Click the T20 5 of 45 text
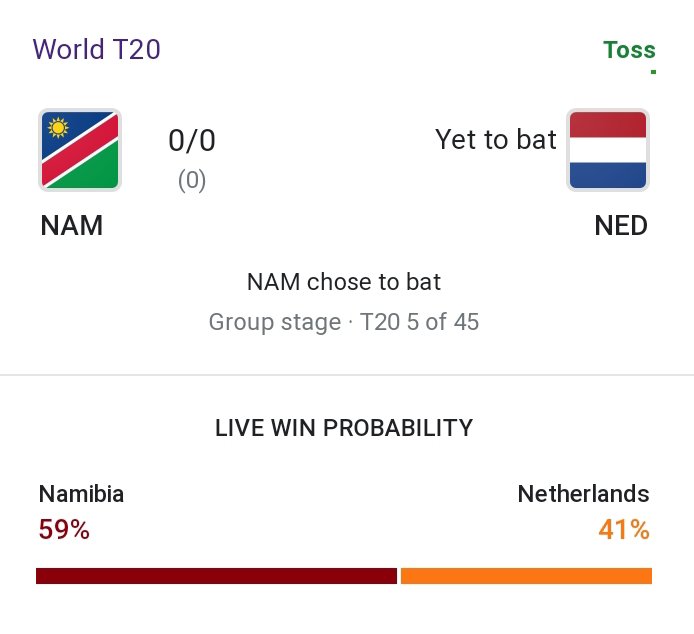 click(420, 323)
